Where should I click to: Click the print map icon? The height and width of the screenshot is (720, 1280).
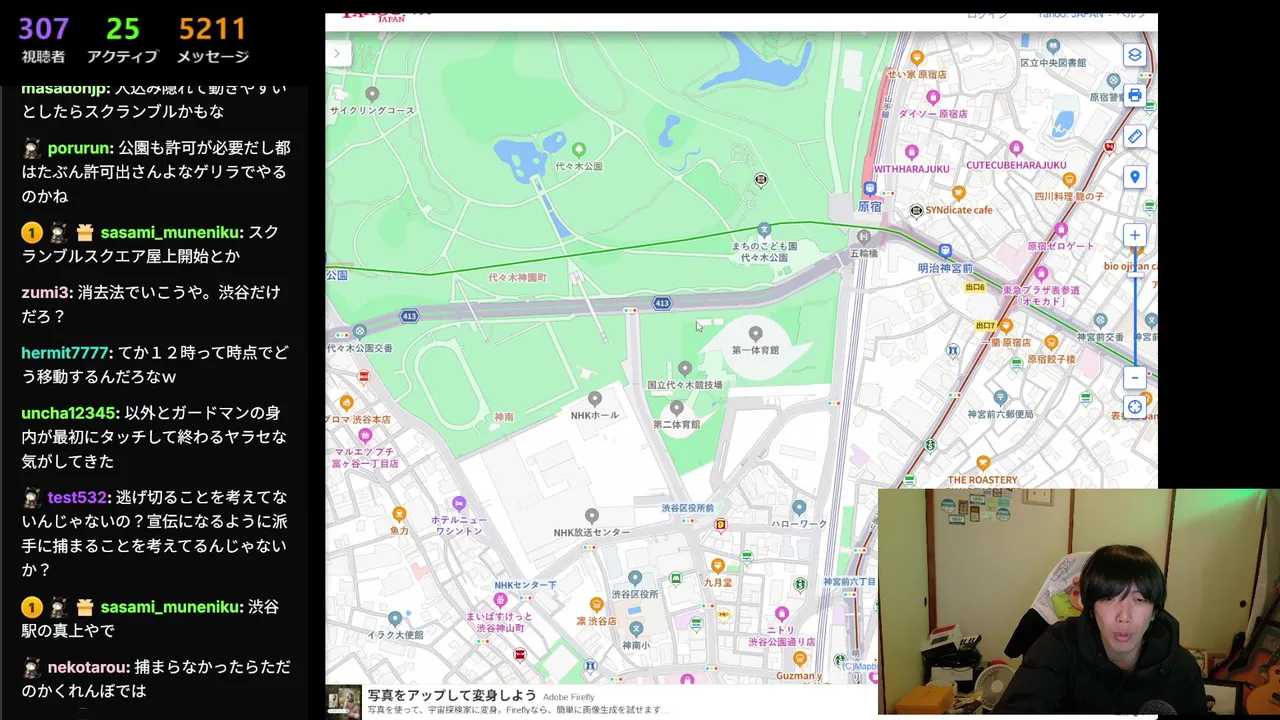click(x=1134, y=96)
